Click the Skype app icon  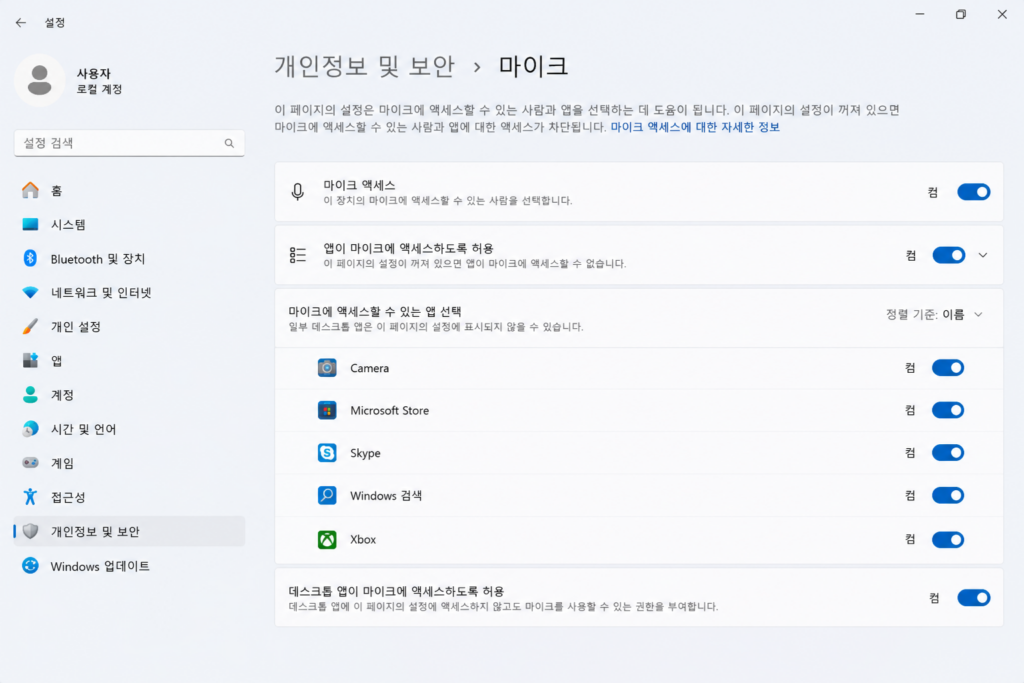(x=327, y=453)
